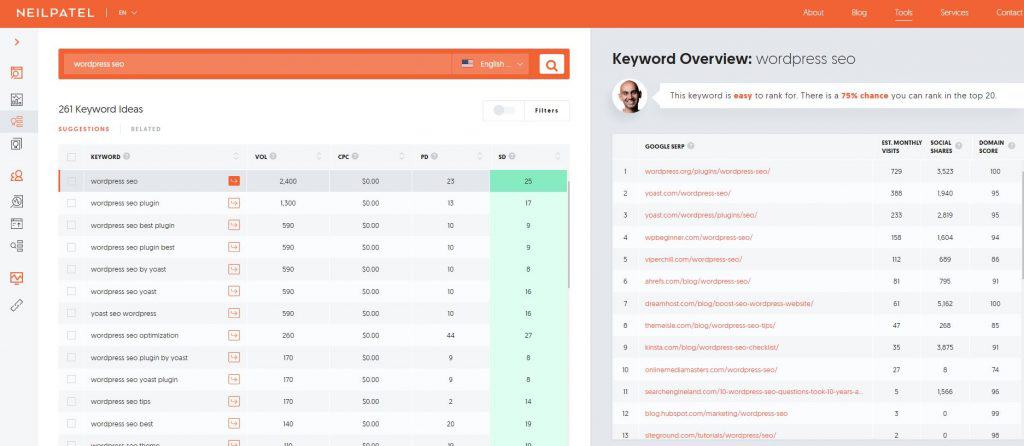Viewport: 1024px width, 446px height.
Task: Open the Contact menu item
Action: tap(1009, 12)
